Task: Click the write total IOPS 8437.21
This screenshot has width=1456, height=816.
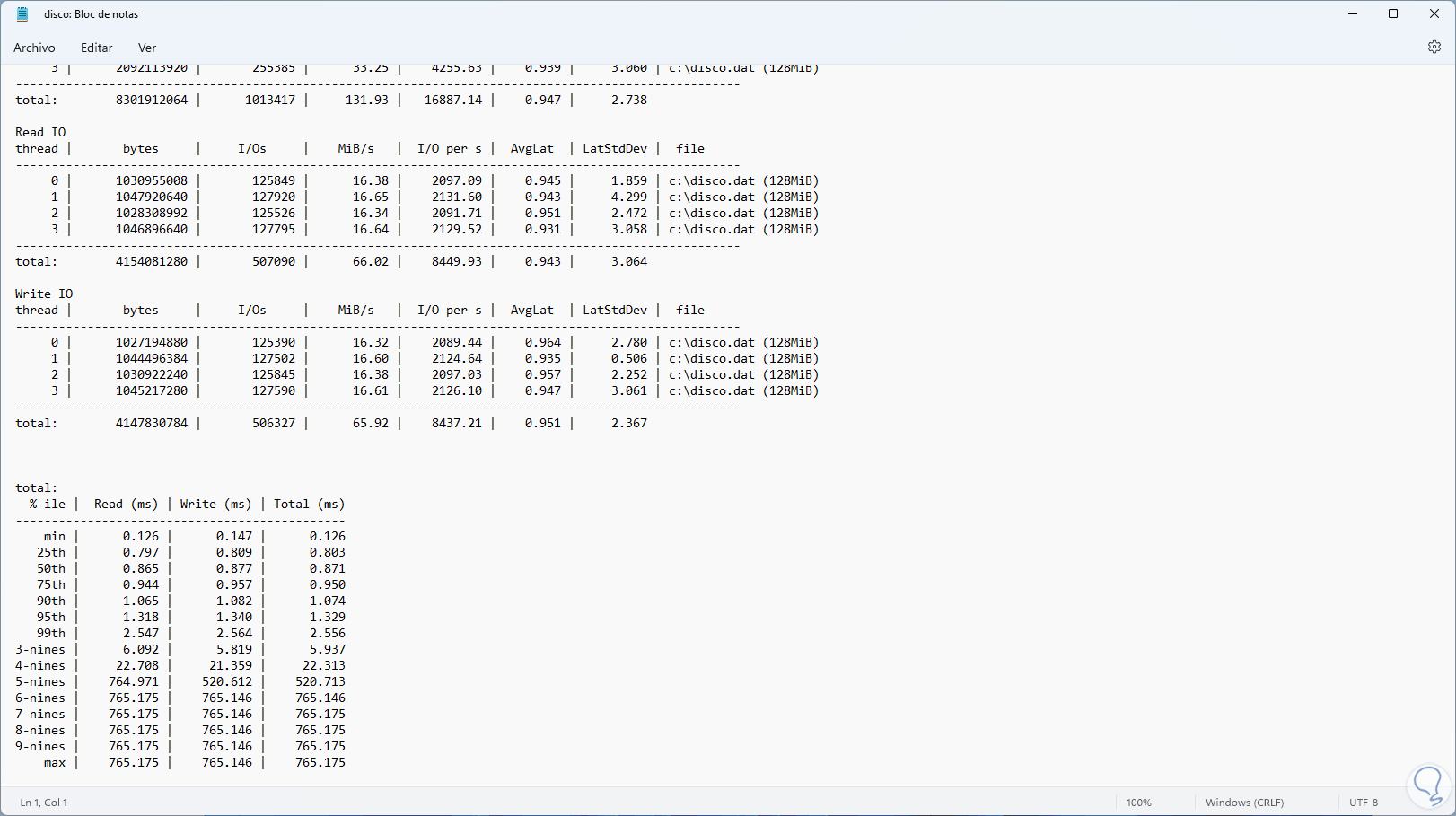Action: tap(457, 423)
